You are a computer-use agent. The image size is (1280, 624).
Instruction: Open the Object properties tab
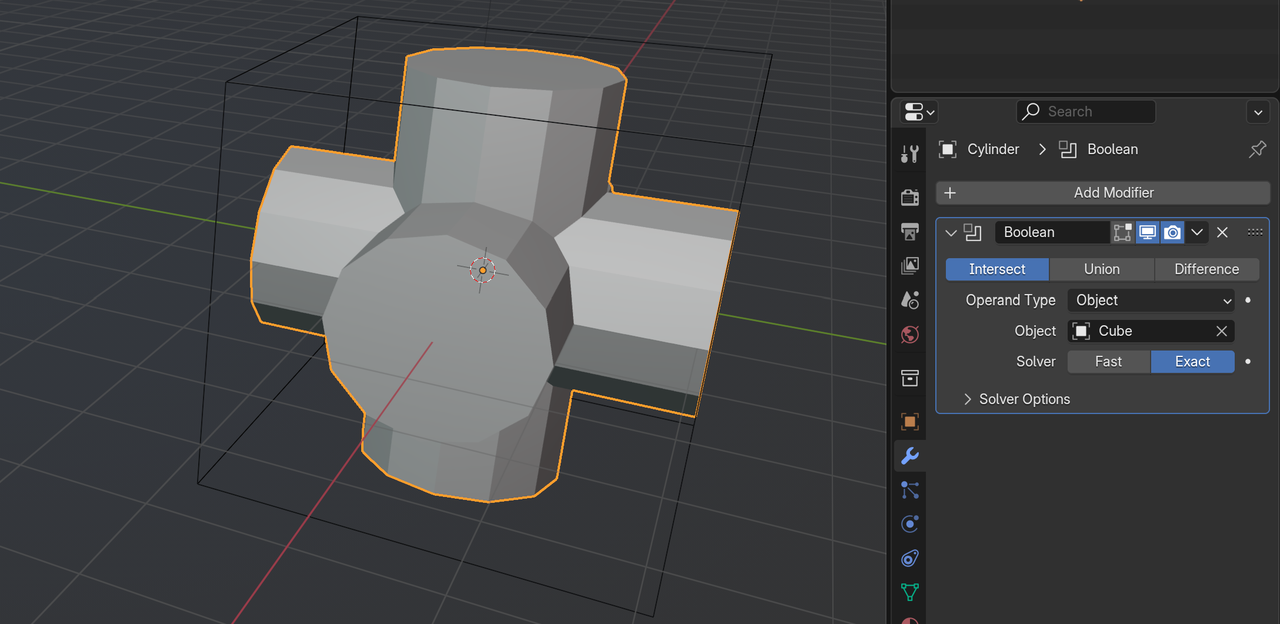point(909,421)
